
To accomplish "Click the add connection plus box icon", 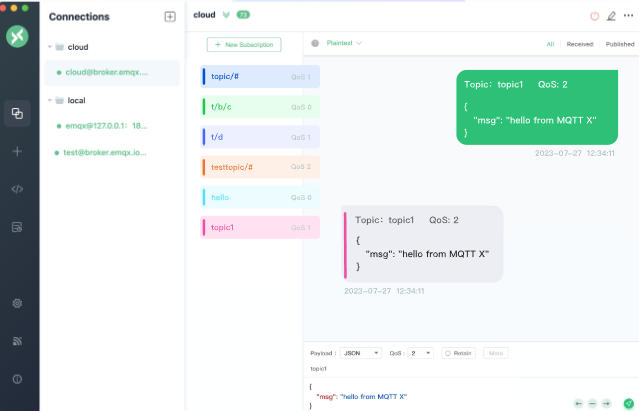I will tap(170, 17).
